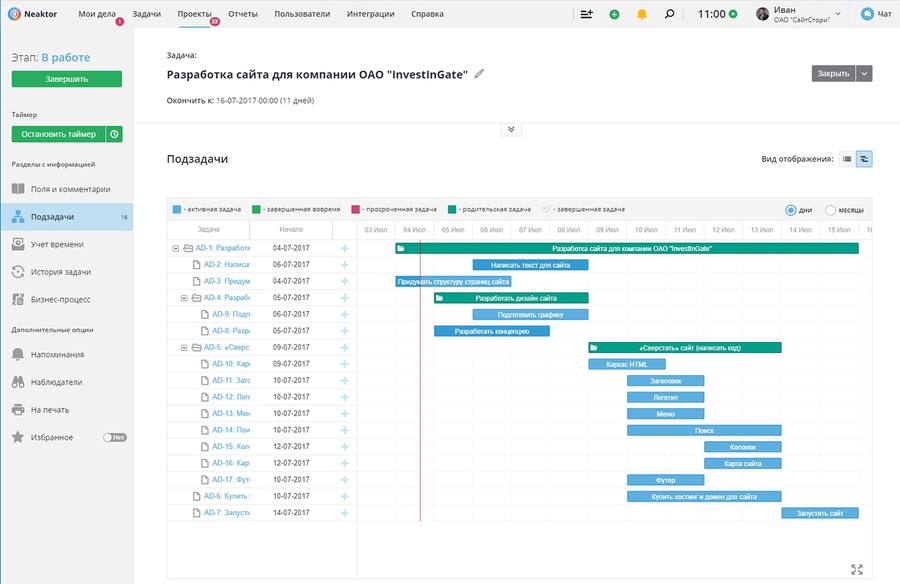Click the green plus create icon
The width and height of the screenshot is (900, 584).
coord(613,14)
